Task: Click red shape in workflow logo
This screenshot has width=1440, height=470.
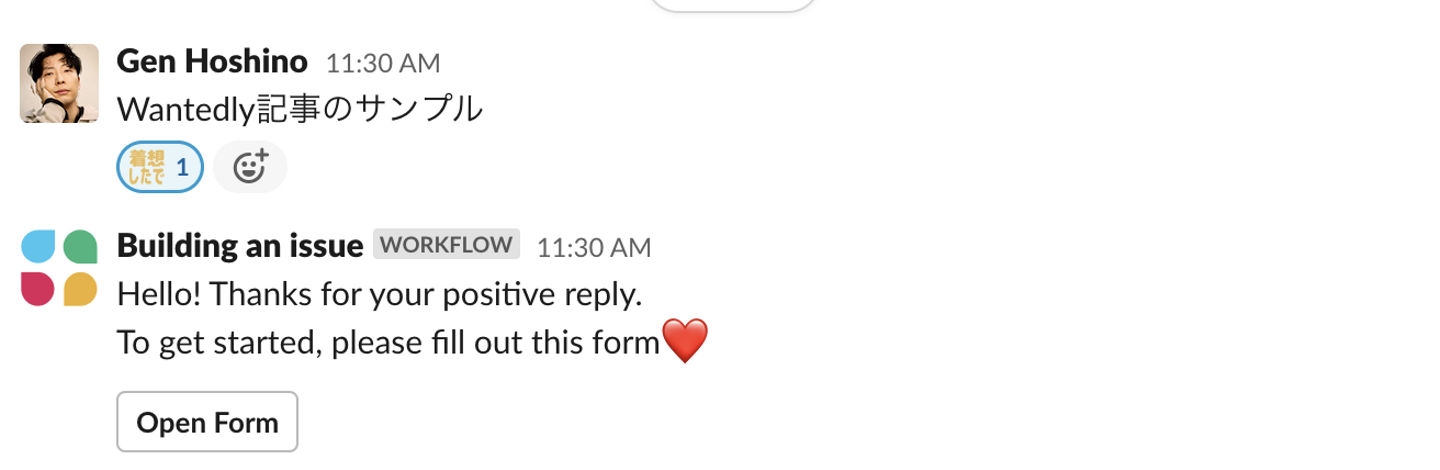Action: click(38, 288)
